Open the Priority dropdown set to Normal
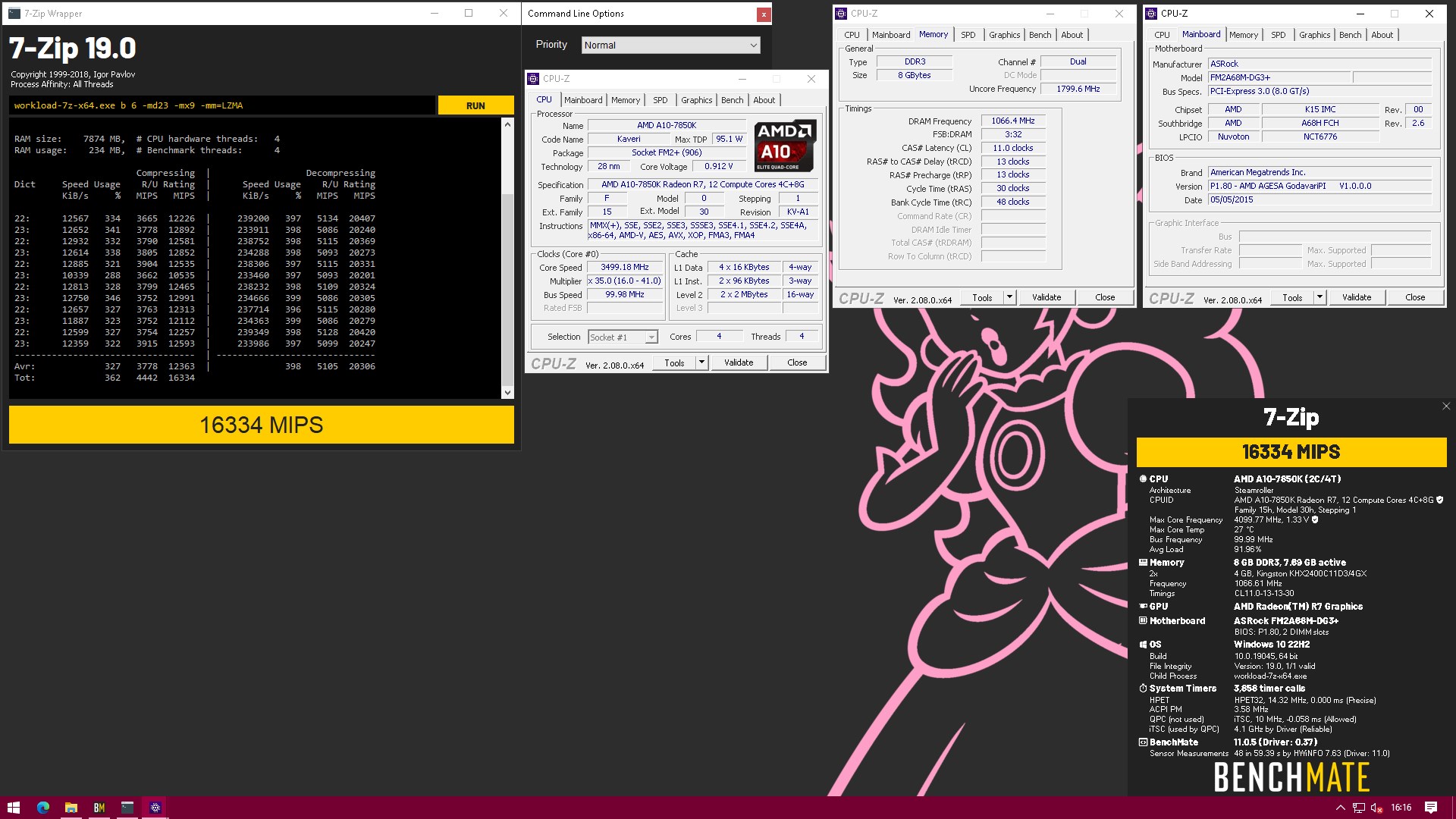This screenshot has width=1456, height=819. [x=670, y=45]
